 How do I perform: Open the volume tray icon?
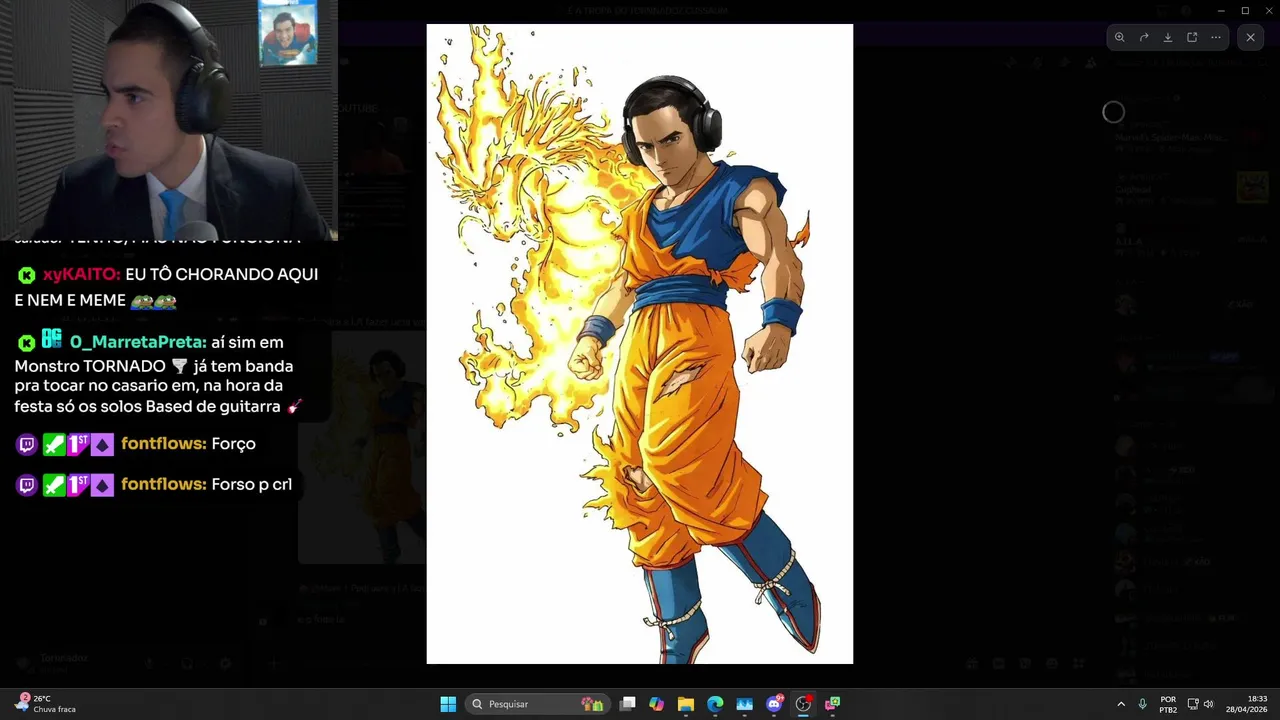1208,704
